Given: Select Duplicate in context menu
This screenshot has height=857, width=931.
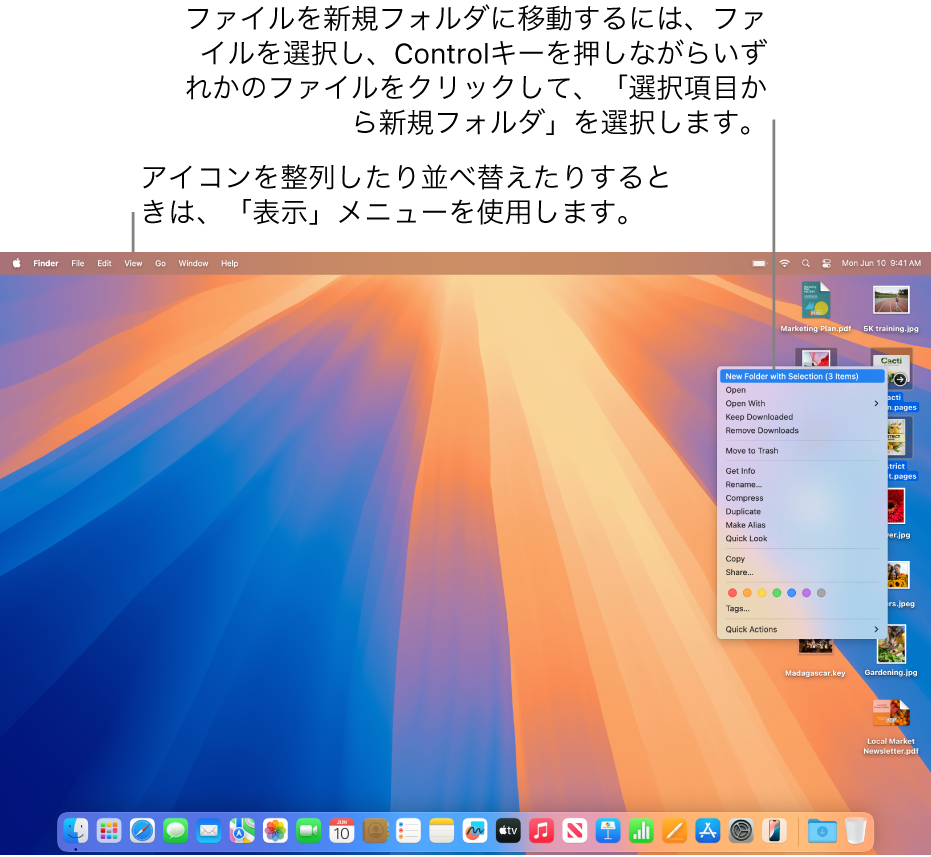Looking at the screenshot, I should pos(802,511).
